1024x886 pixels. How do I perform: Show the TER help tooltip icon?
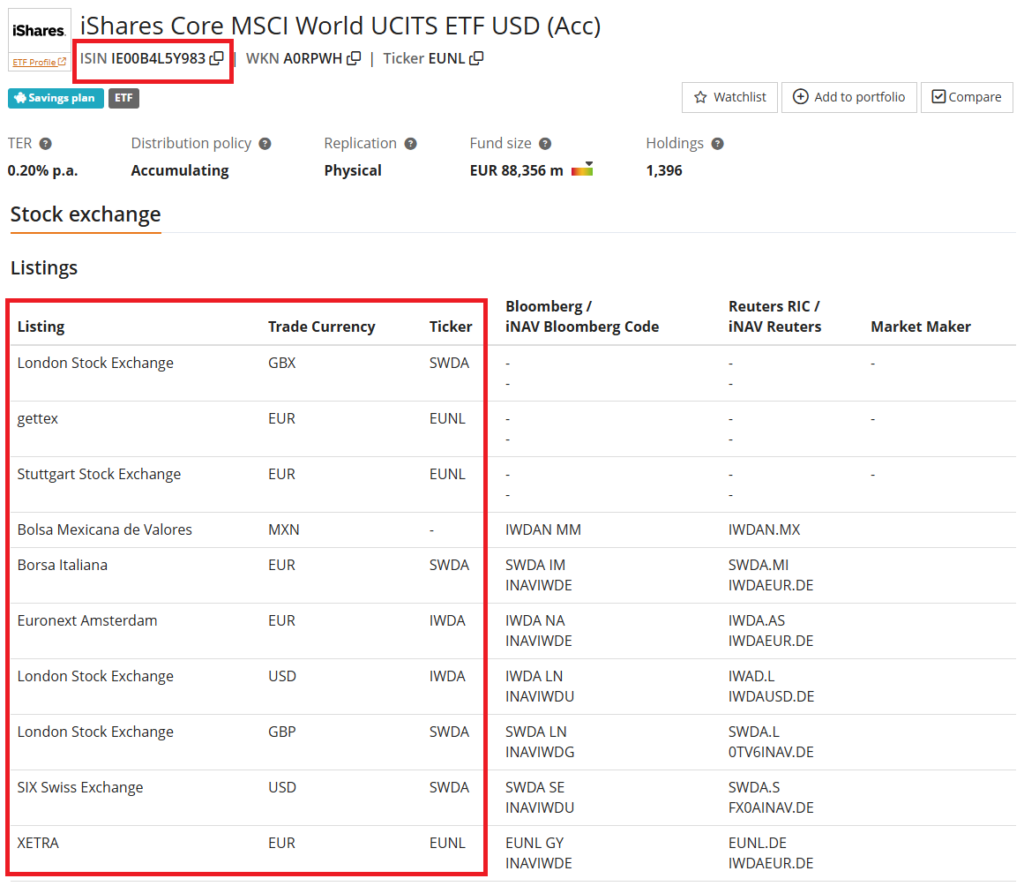coord(45,144)
